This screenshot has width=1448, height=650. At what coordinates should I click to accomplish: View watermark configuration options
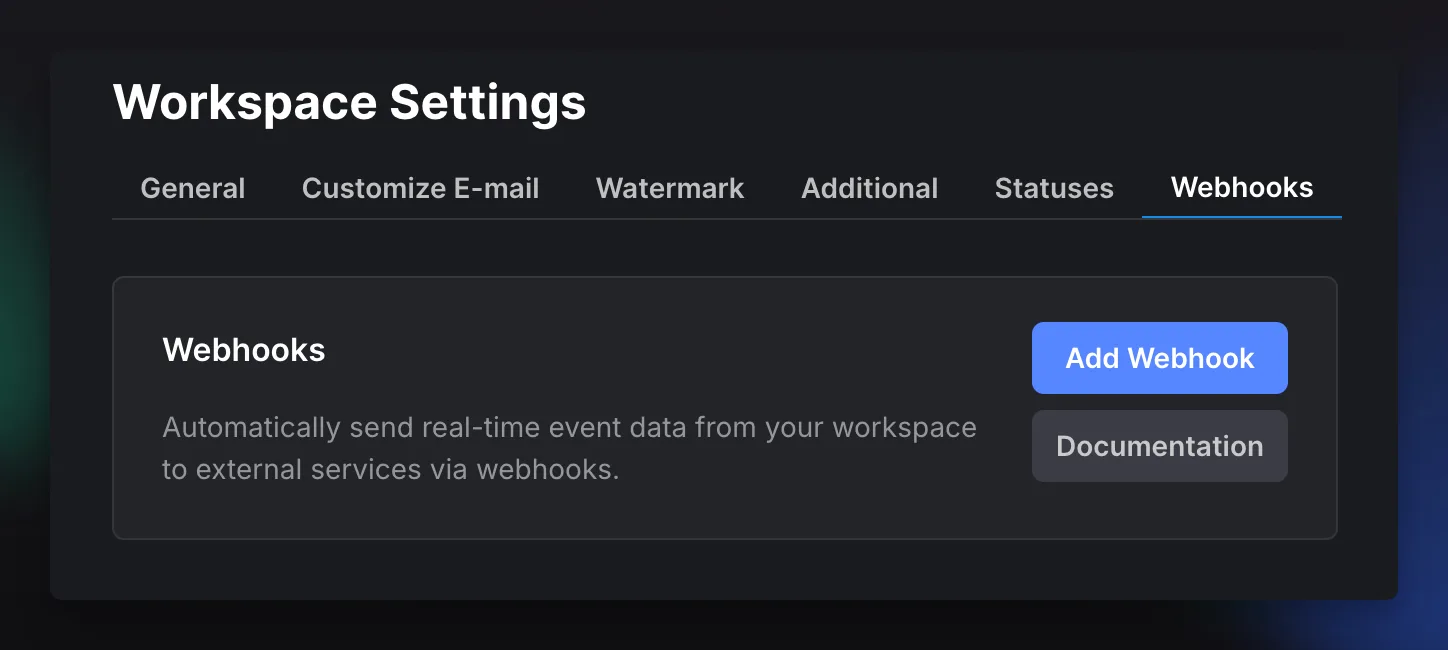pos(669,188)
